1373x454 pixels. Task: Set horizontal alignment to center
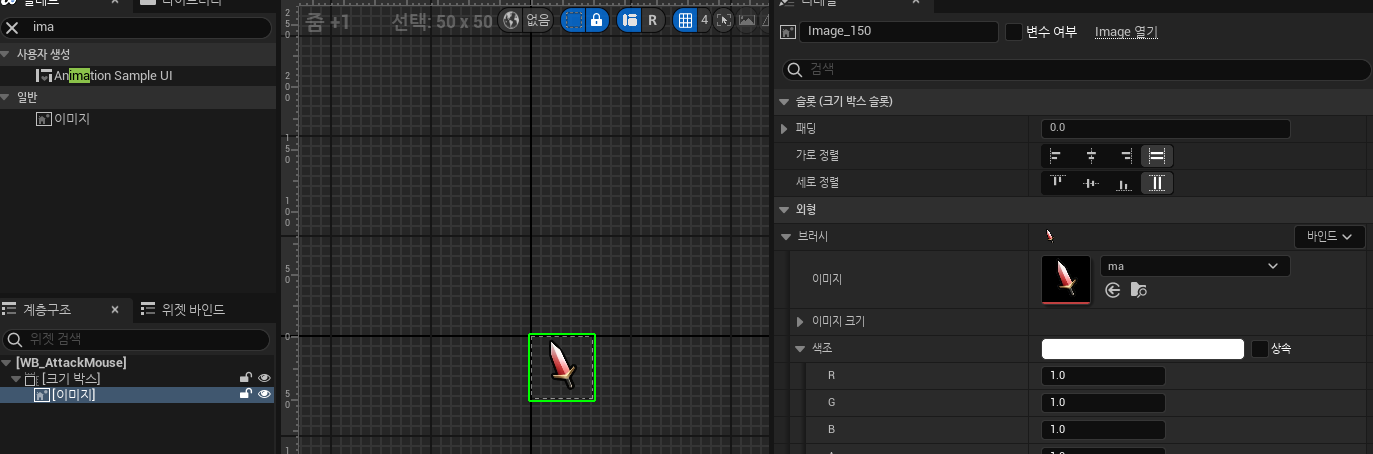1091,155
